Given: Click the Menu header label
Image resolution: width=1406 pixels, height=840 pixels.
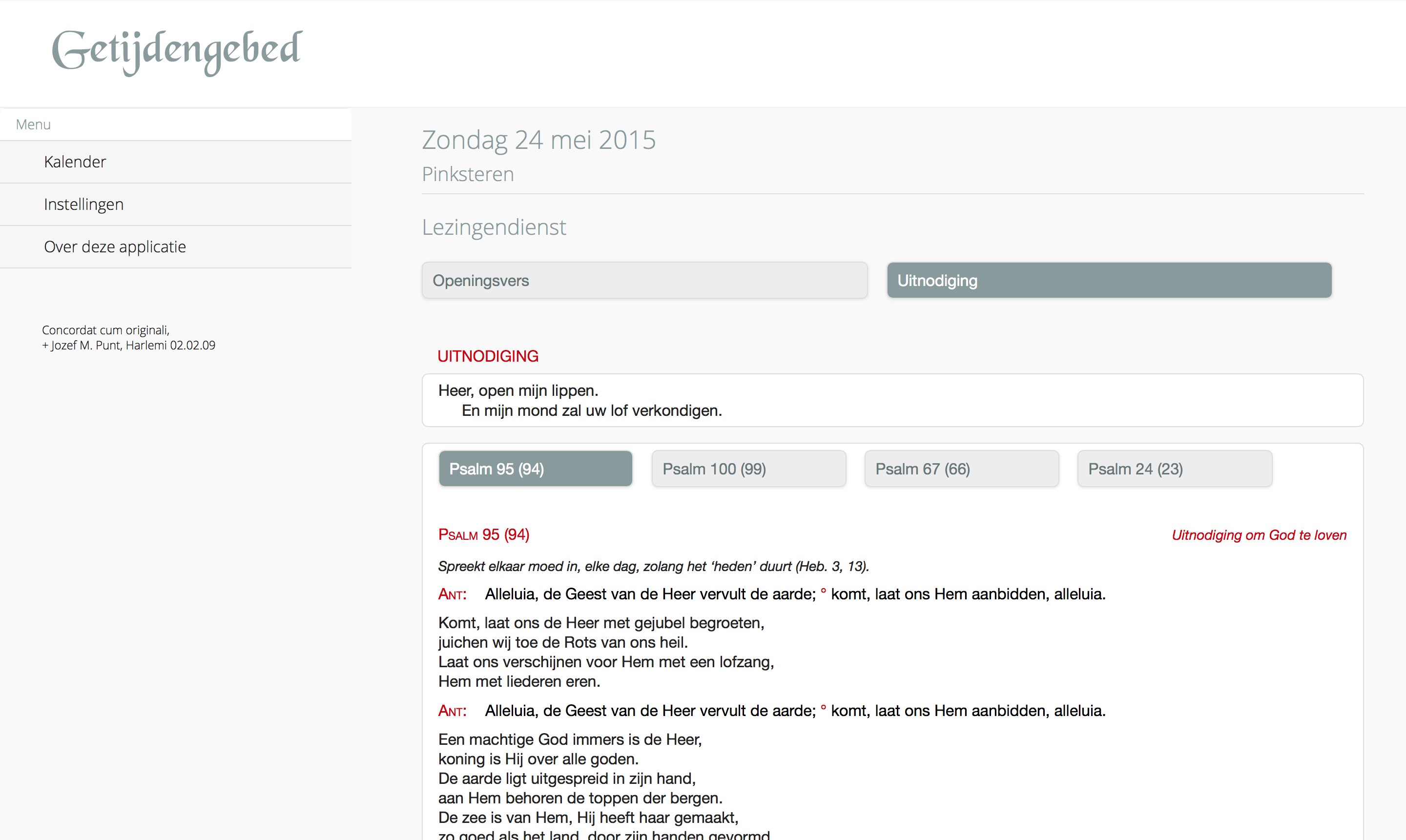Looking at the screenshot, I should click(33, 124).
